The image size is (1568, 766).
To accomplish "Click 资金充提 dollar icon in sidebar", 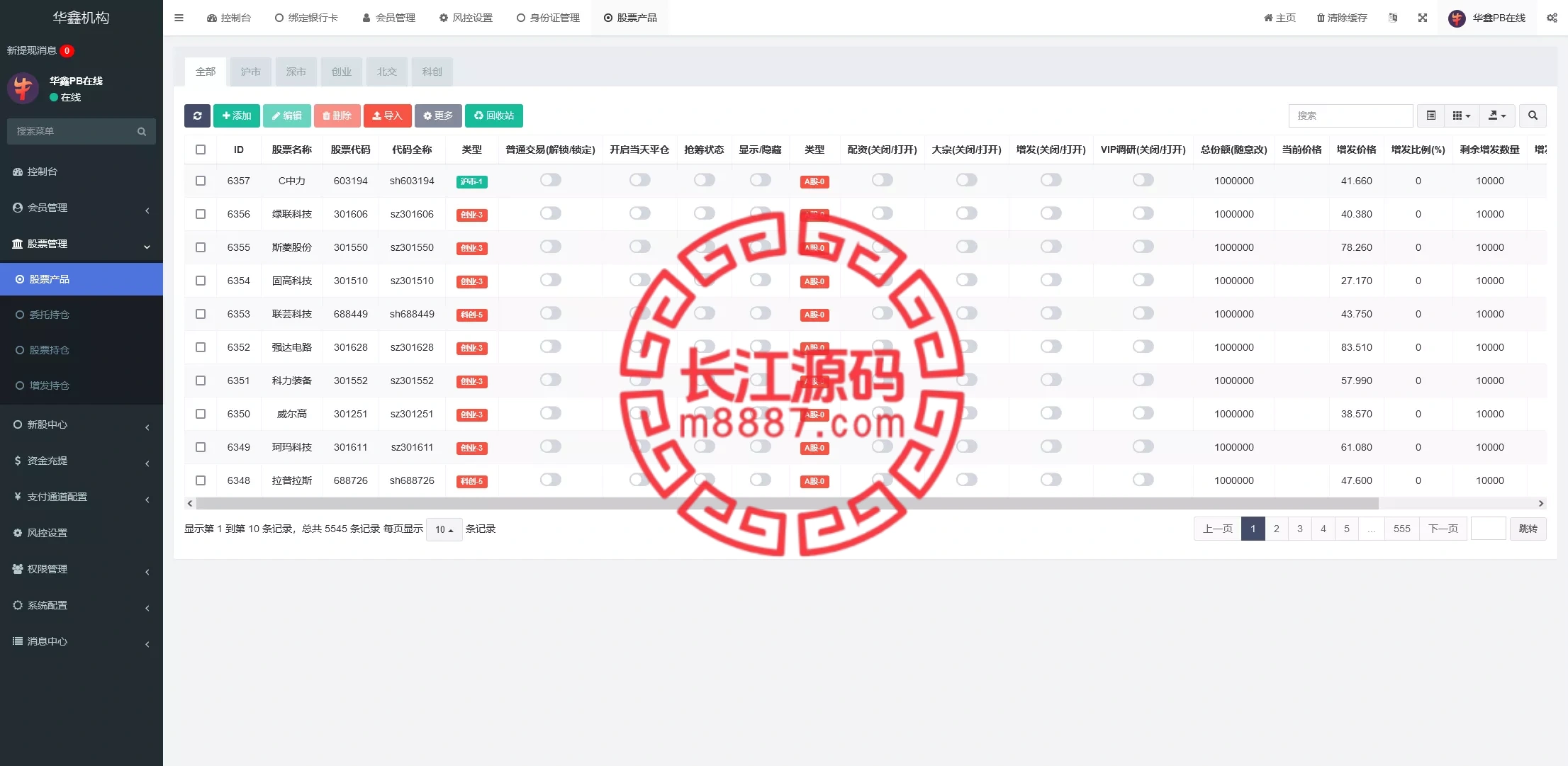I will pos(18,461).
